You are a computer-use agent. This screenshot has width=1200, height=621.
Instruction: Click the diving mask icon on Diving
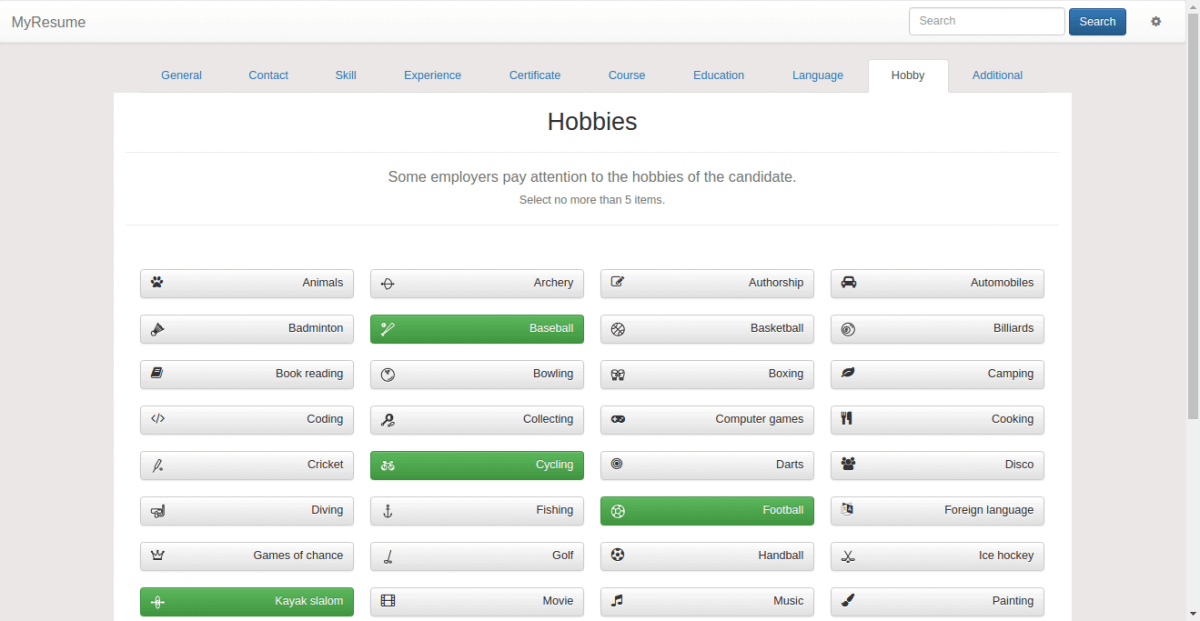tap(158, 512)
